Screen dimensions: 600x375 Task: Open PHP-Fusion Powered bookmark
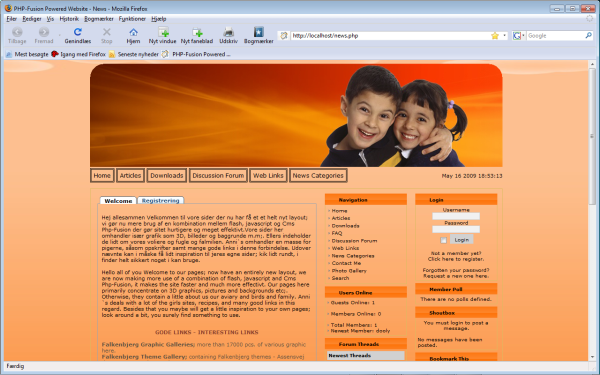[196, 54]
